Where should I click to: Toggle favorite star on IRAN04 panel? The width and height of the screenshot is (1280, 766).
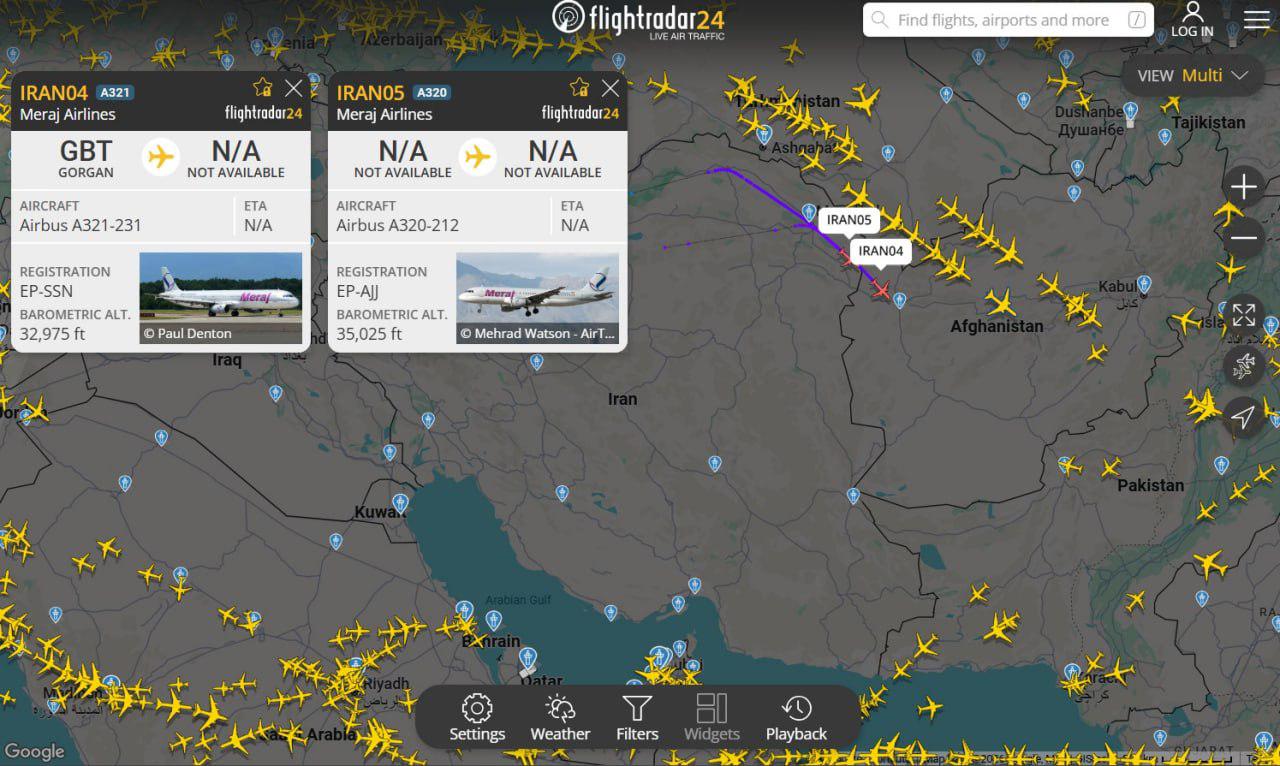(x=263, y=88)
